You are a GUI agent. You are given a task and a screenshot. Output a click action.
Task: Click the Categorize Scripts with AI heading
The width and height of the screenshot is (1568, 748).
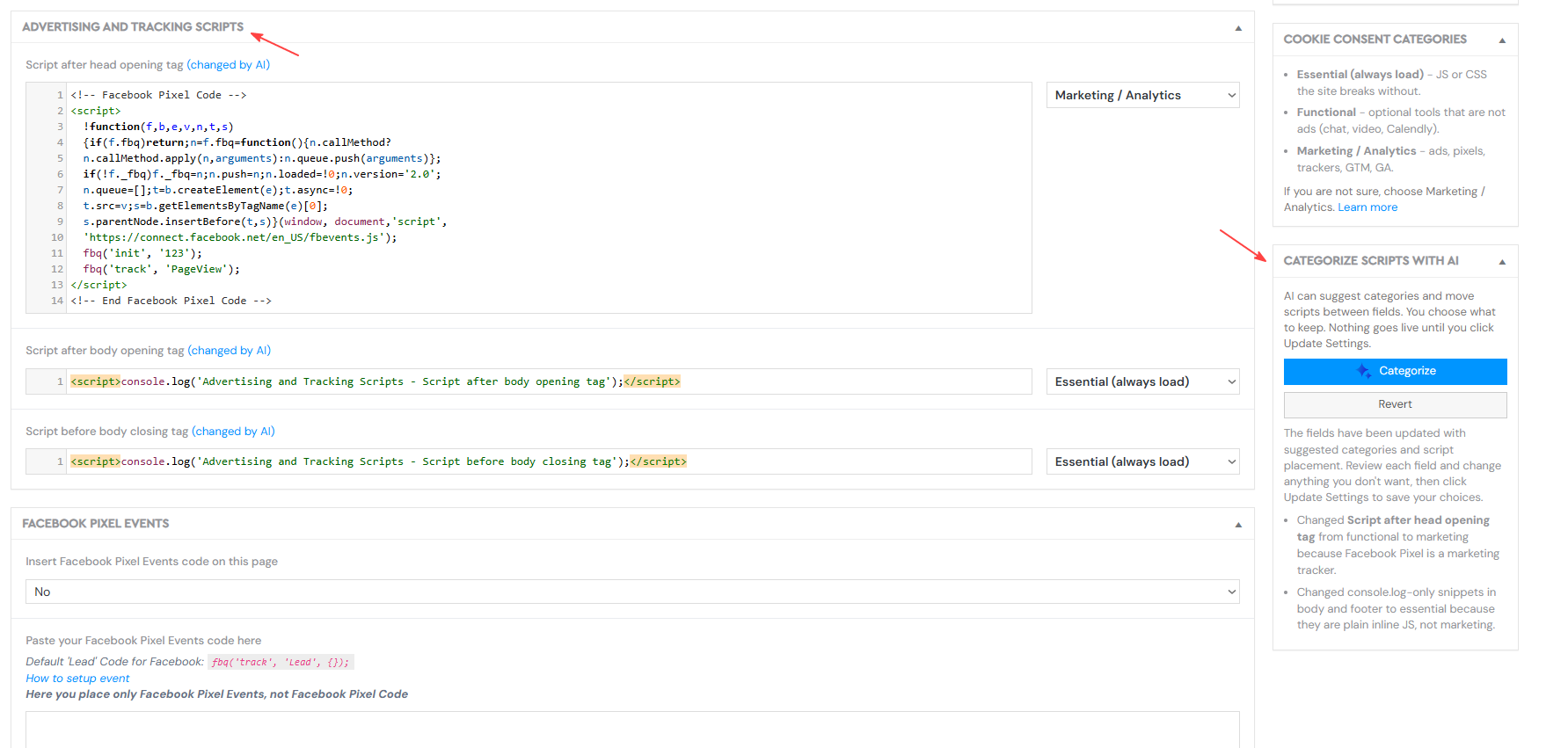tap(1371, 261)
